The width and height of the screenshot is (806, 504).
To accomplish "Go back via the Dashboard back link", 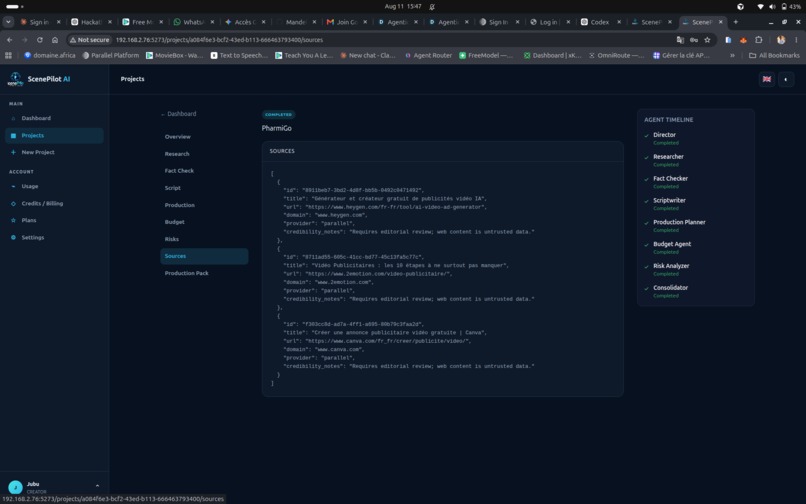I will [x=178, y=114].
